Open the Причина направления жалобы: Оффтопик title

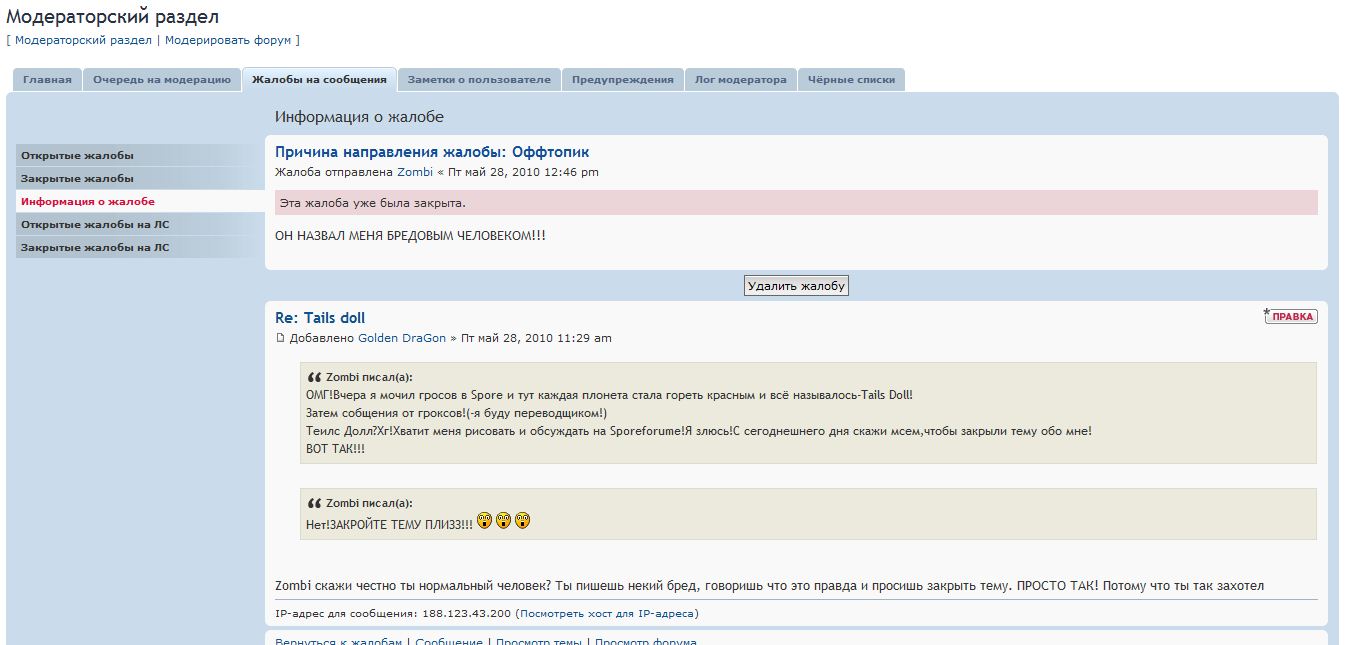[x=432, y=152]
